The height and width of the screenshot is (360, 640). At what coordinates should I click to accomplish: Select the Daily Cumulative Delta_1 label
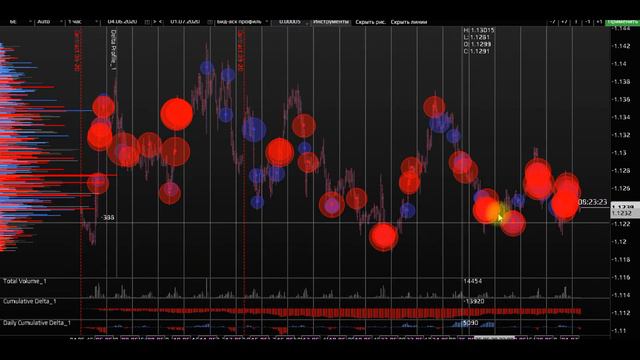coord(37,323)
